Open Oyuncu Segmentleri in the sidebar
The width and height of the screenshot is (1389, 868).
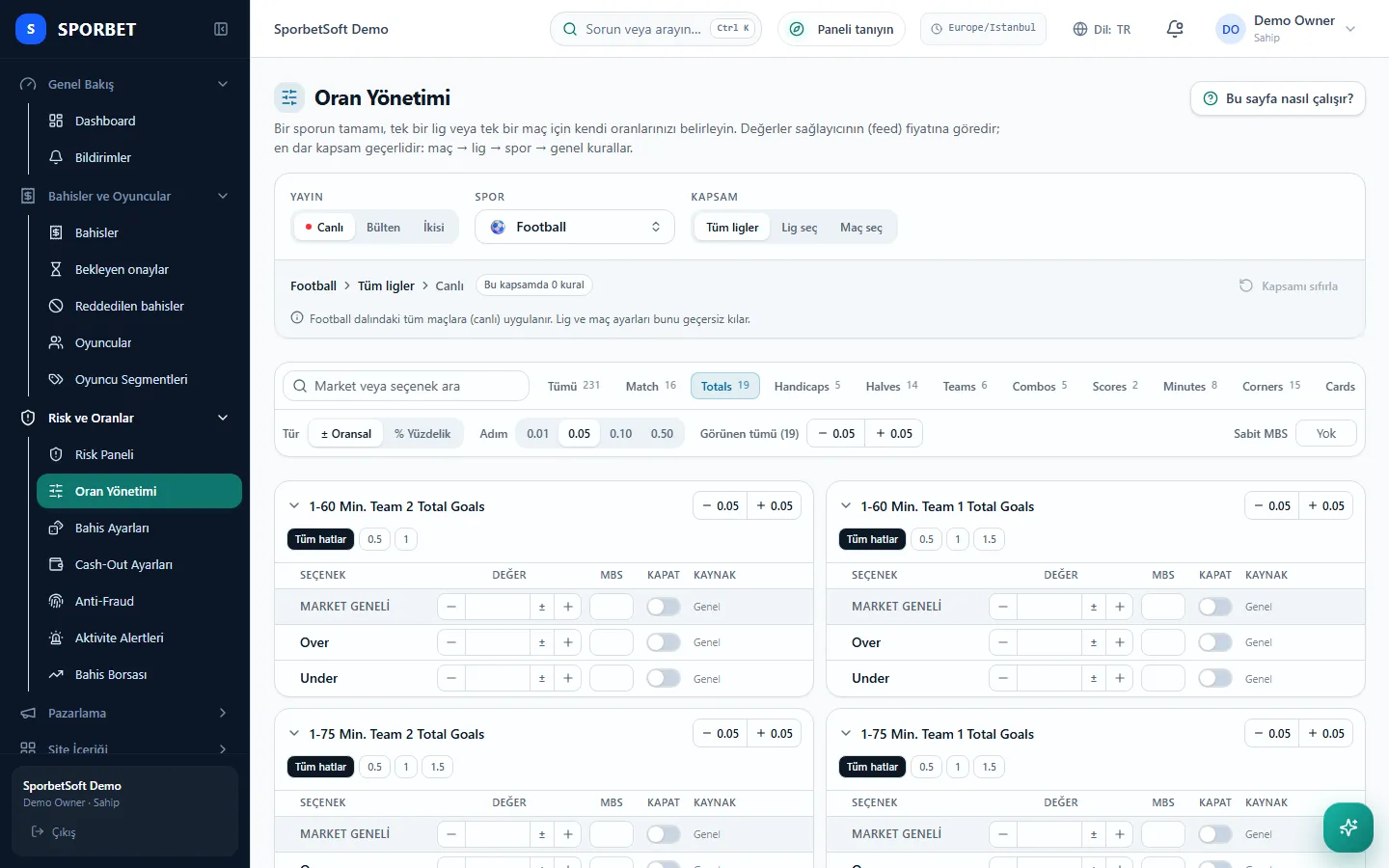(139, 379)
